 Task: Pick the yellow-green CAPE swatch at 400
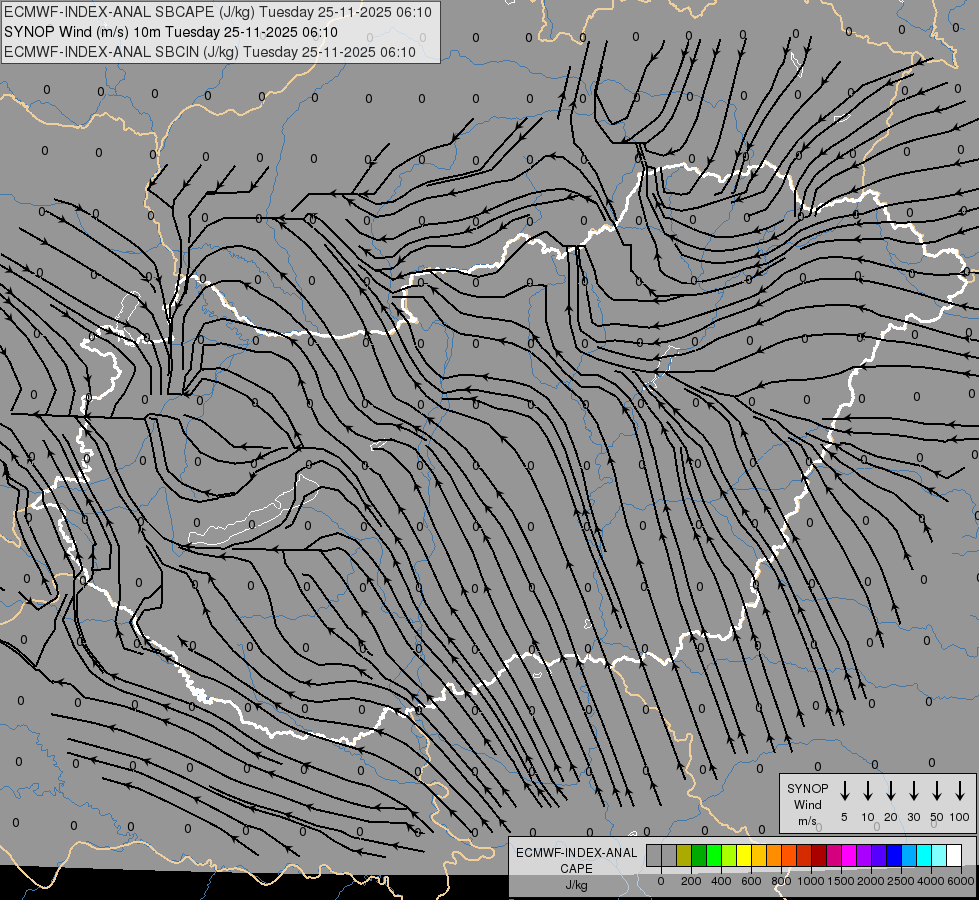pyautogui.click(x=729, y=855)
